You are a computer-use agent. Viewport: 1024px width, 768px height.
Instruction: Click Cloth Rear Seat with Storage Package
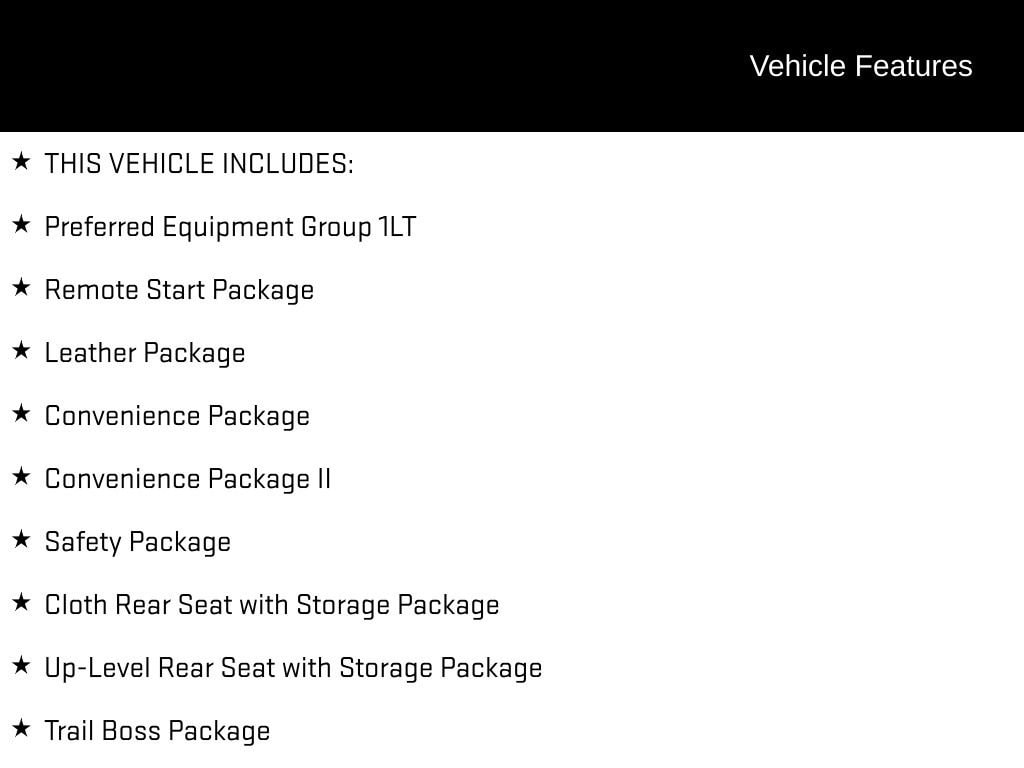[x=272, y=605]
